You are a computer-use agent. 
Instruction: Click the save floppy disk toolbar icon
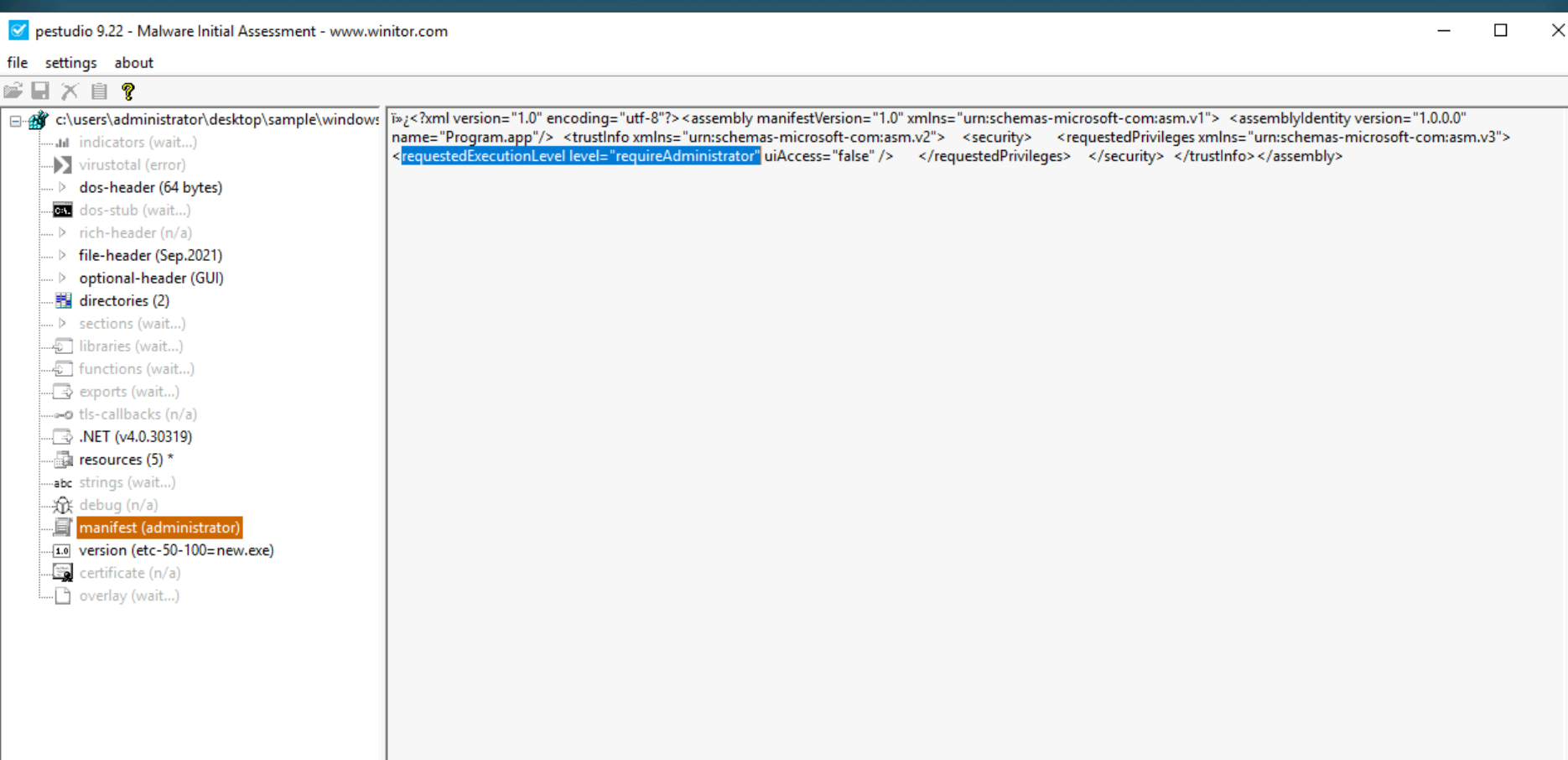pos(40,91)
